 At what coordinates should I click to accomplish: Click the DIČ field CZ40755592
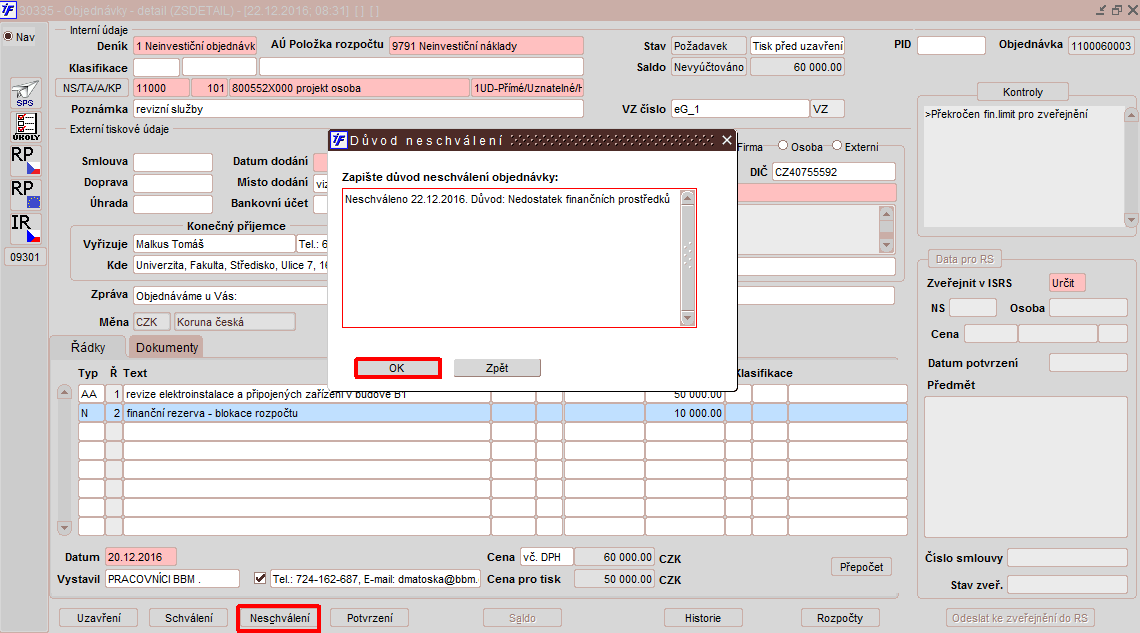pyautogui.click(x=833, y=172)
